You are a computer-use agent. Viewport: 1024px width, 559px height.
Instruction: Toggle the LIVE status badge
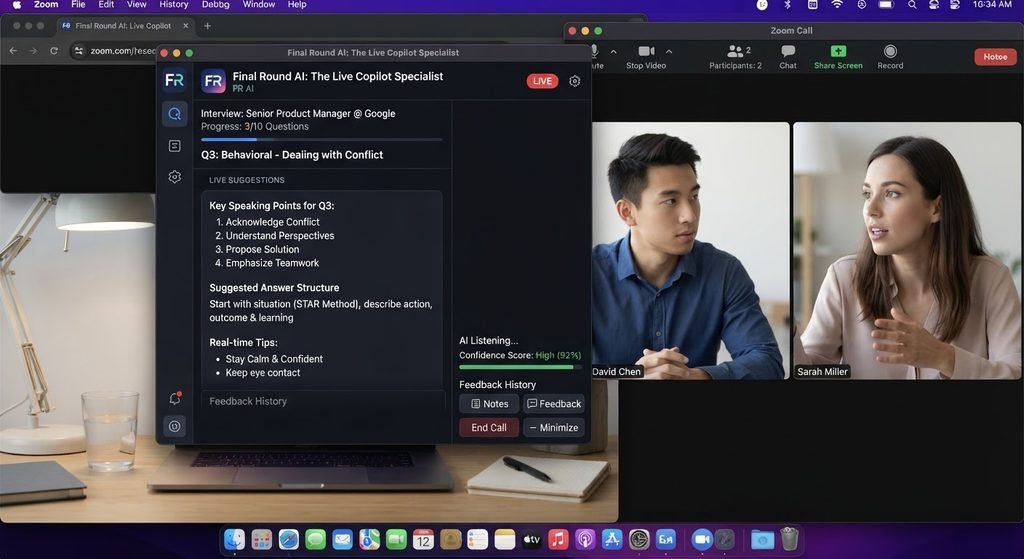[542, 81]
